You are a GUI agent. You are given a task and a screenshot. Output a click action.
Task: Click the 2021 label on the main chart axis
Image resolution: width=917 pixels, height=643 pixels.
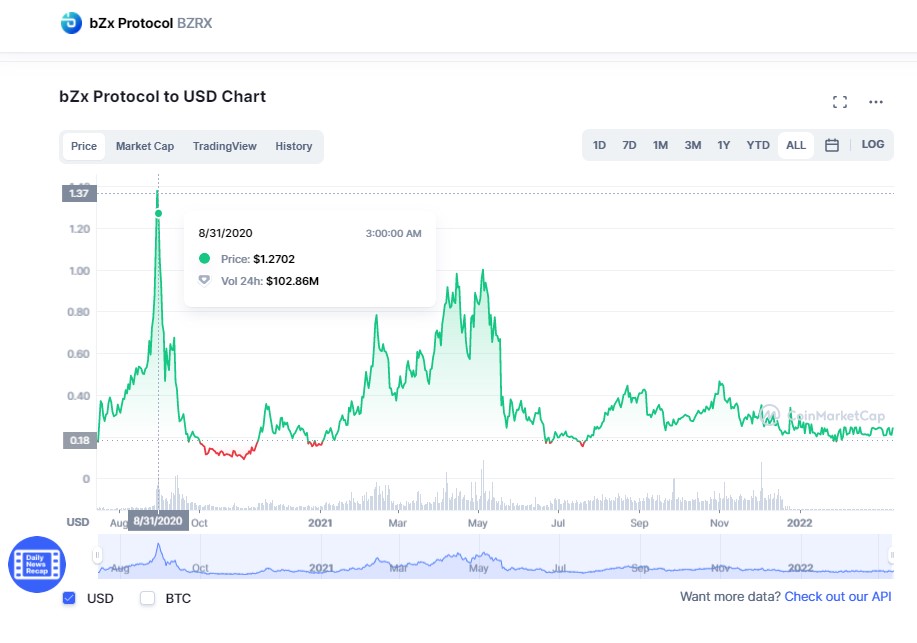(320, 523)
